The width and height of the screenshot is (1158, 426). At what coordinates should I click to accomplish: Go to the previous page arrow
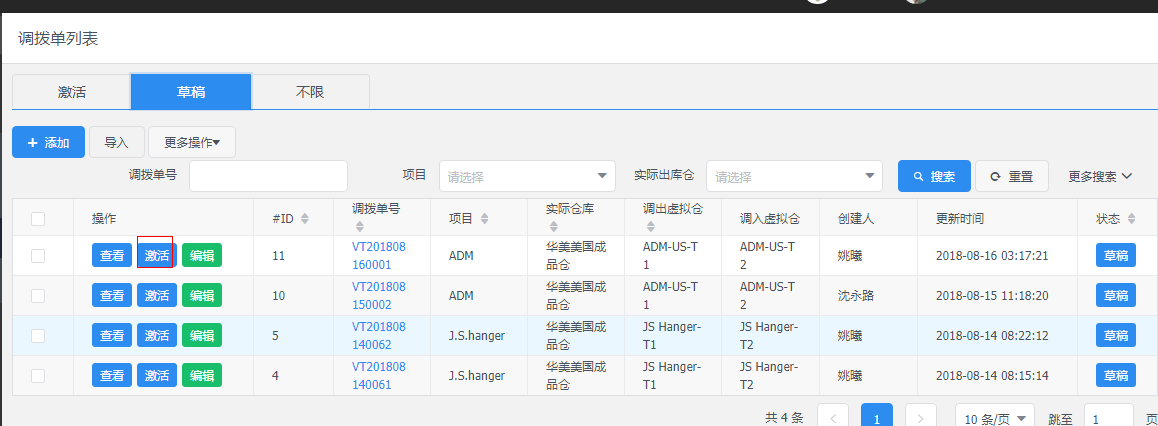(x=833, y=417)
